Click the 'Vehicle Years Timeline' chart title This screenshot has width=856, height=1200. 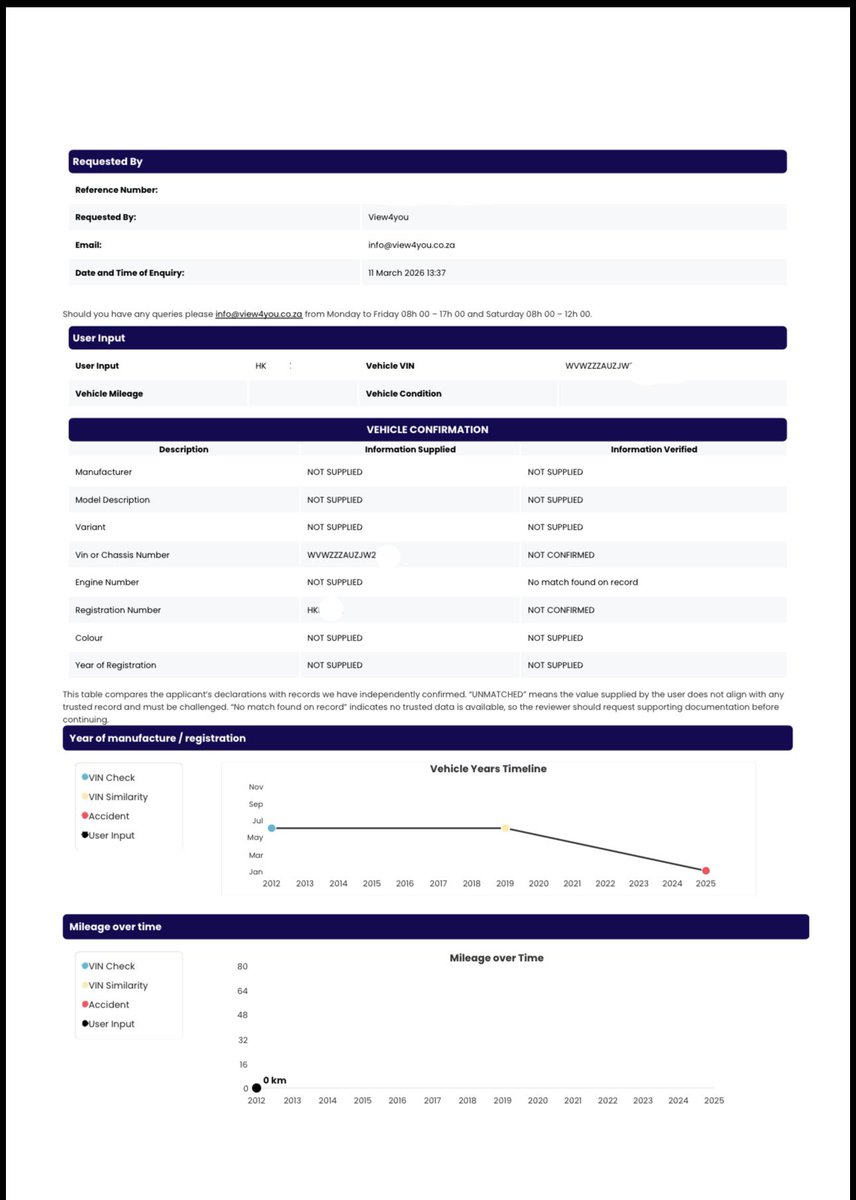[x=488, y=769]
